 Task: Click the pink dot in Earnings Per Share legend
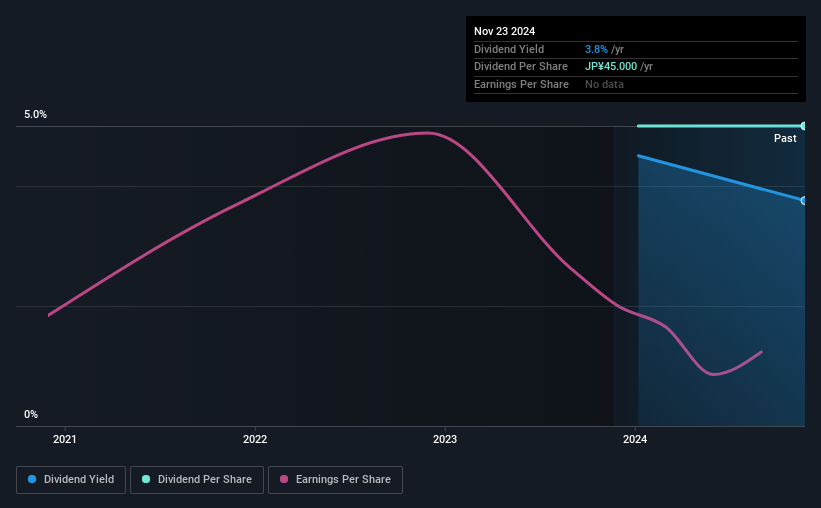pos(284,480)
